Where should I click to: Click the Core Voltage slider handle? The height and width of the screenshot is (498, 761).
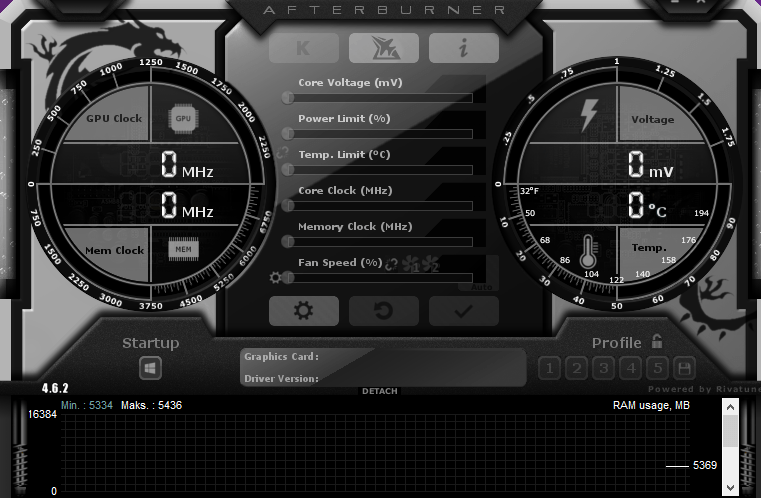click(288, 98)
